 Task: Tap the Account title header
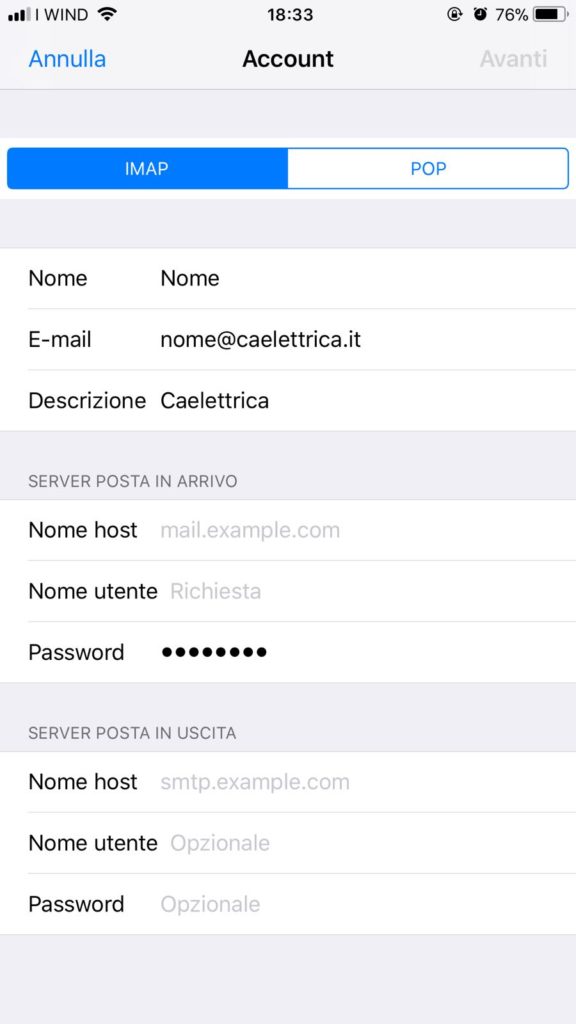pos(288,59)
